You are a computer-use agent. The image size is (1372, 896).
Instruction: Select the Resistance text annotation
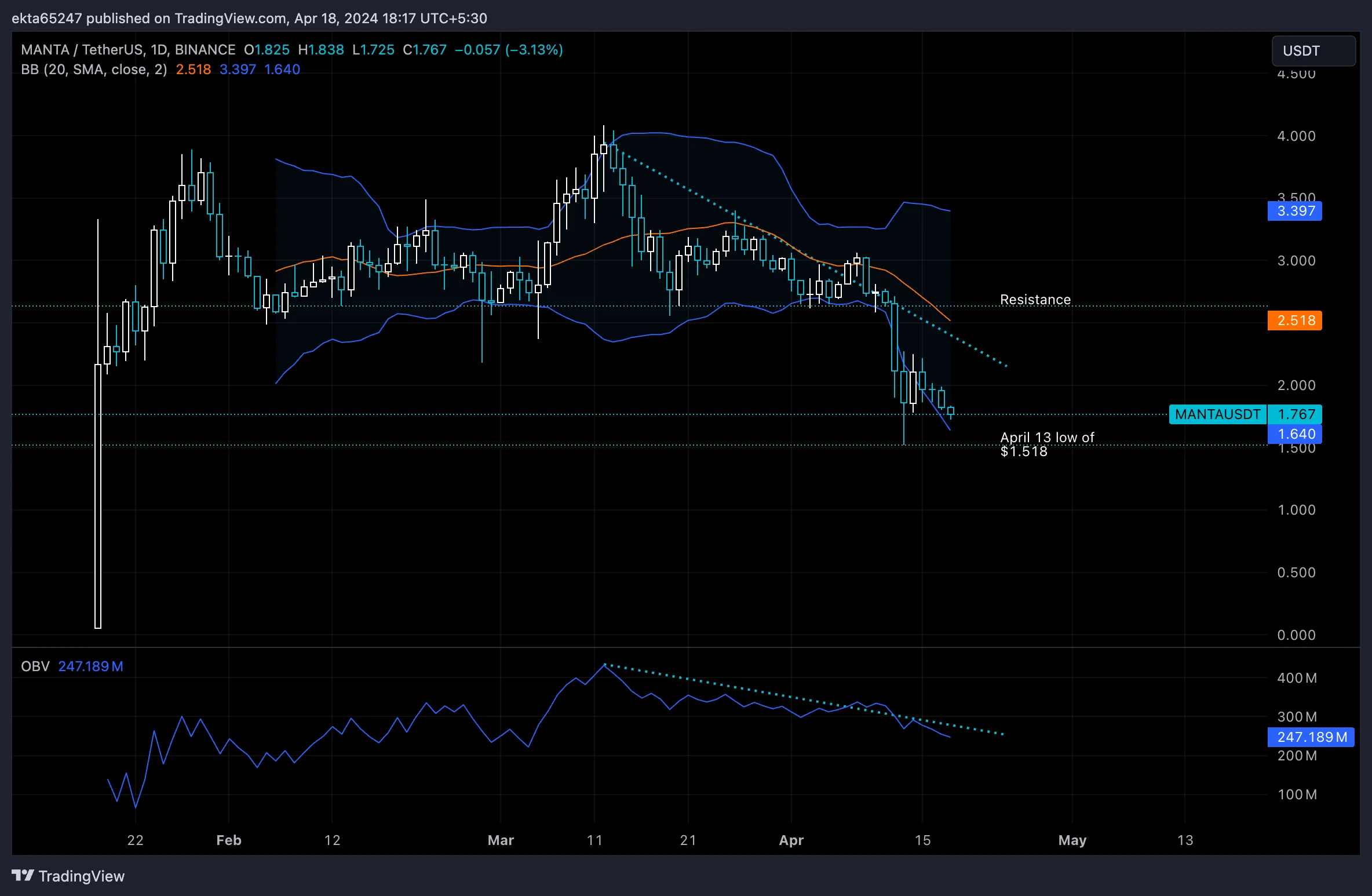pos(1035,300)
